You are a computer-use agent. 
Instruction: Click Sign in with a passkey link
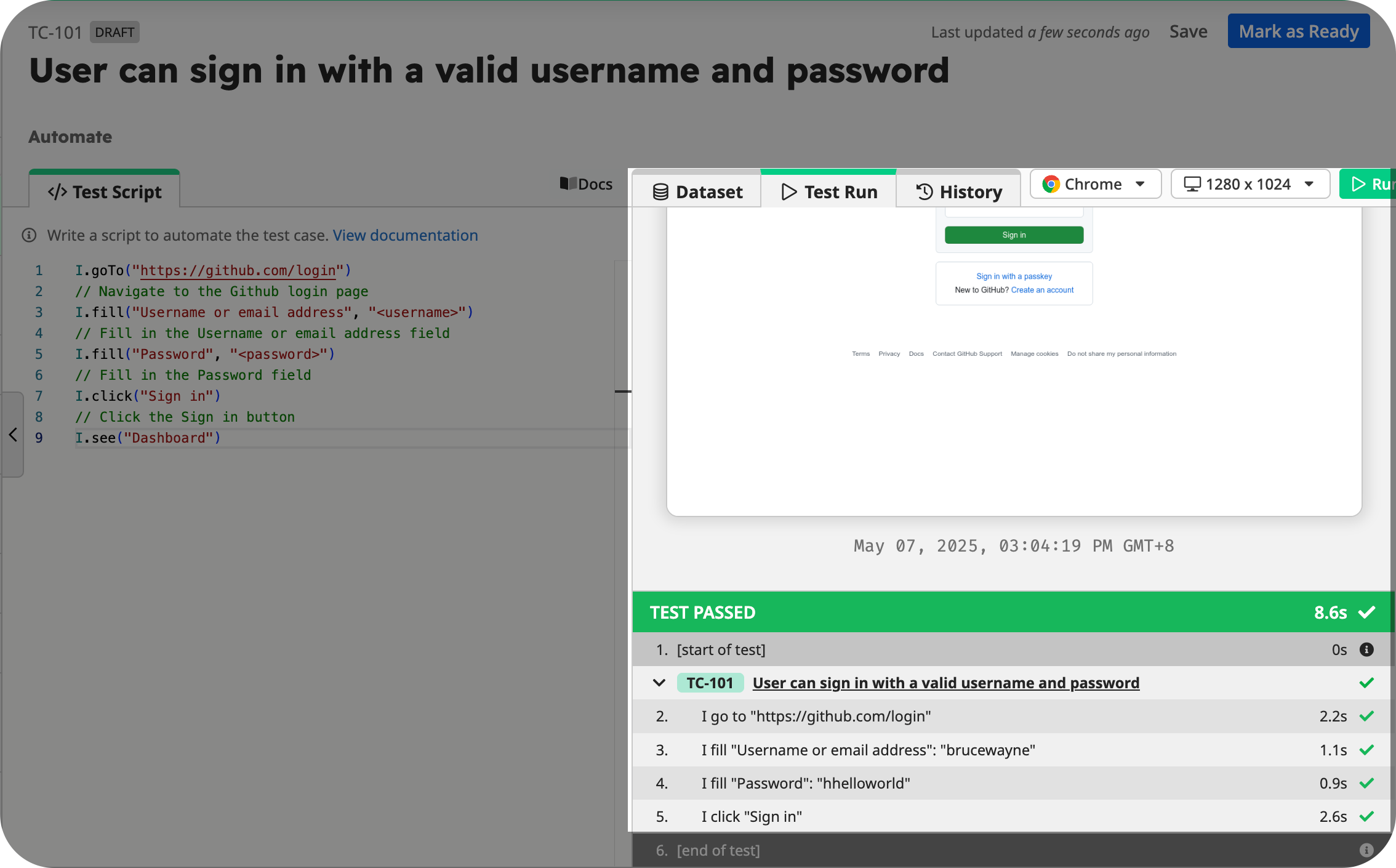[x=1014, y=276]
